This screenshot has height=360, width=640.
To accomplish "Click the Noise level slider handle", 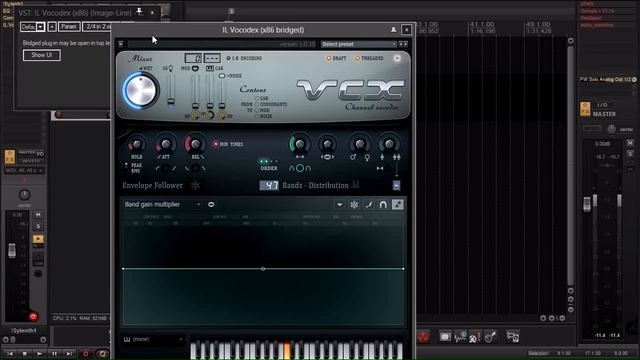I will point(222,105).
